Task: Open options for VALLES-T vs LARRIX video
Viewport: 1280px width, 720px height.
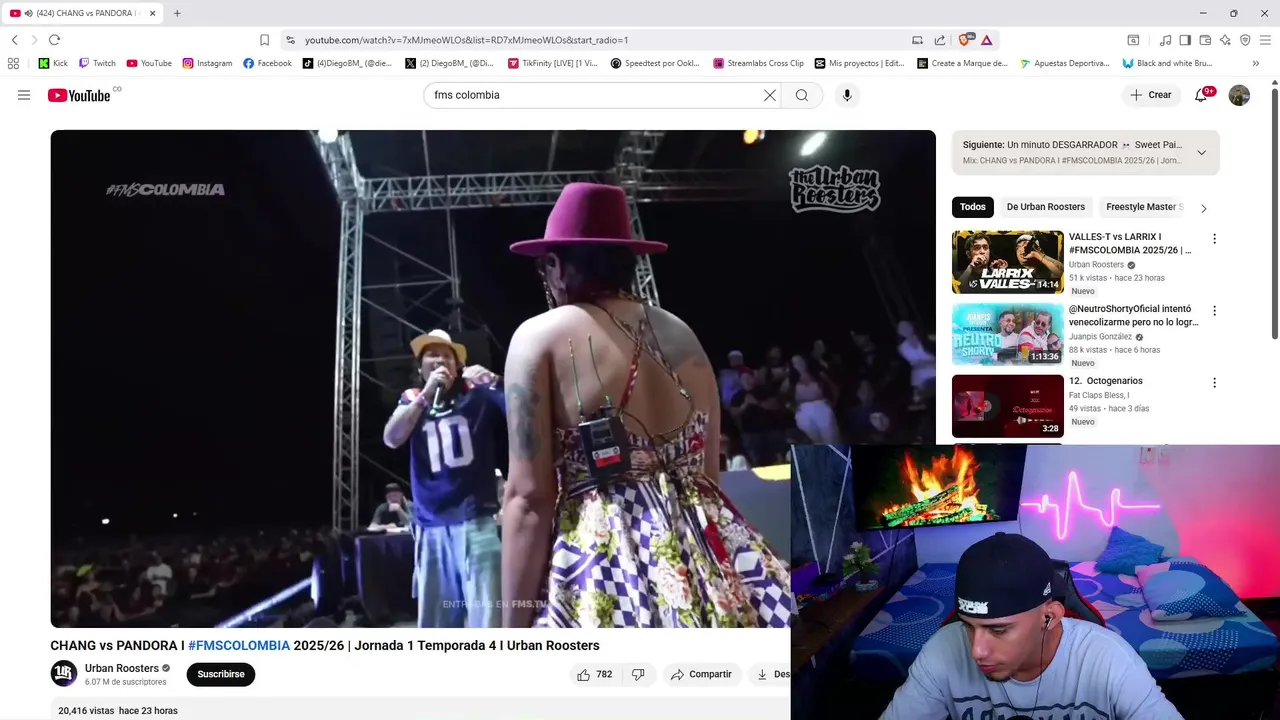Action: [x=1214, y=239]
